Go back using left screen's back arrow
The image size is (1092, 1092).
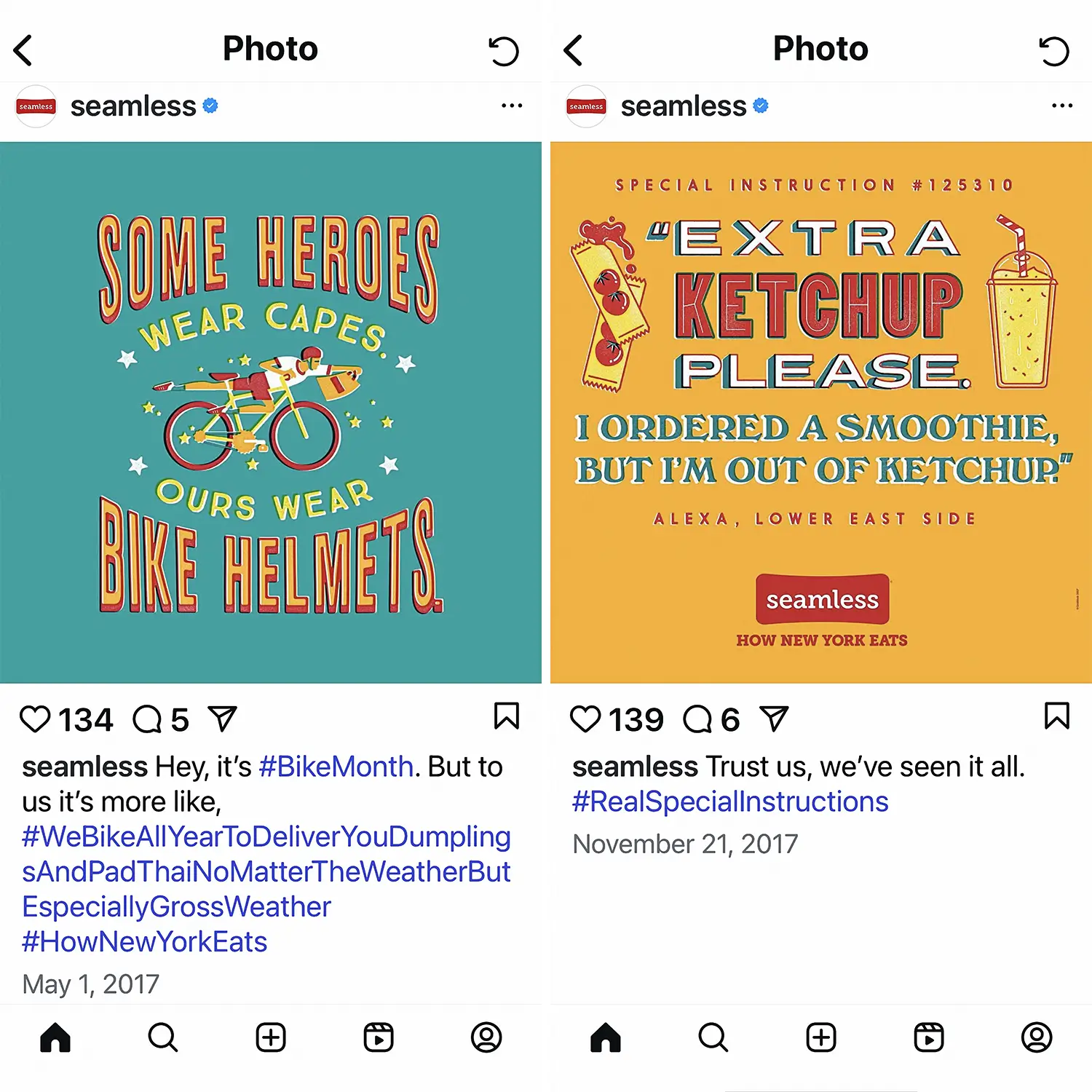point(23,50)
